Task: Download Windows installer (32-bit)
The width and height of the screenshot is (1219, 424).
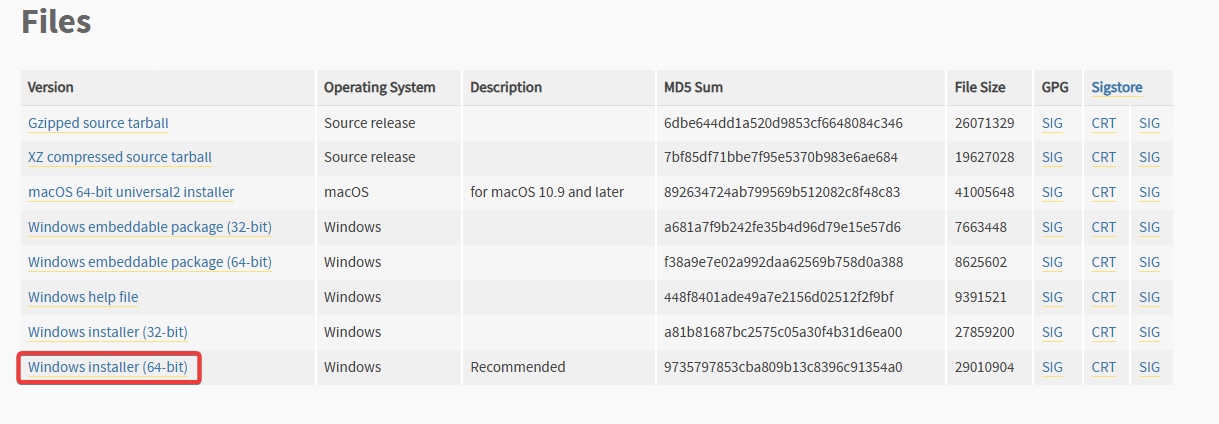Action: pos(108,332)
